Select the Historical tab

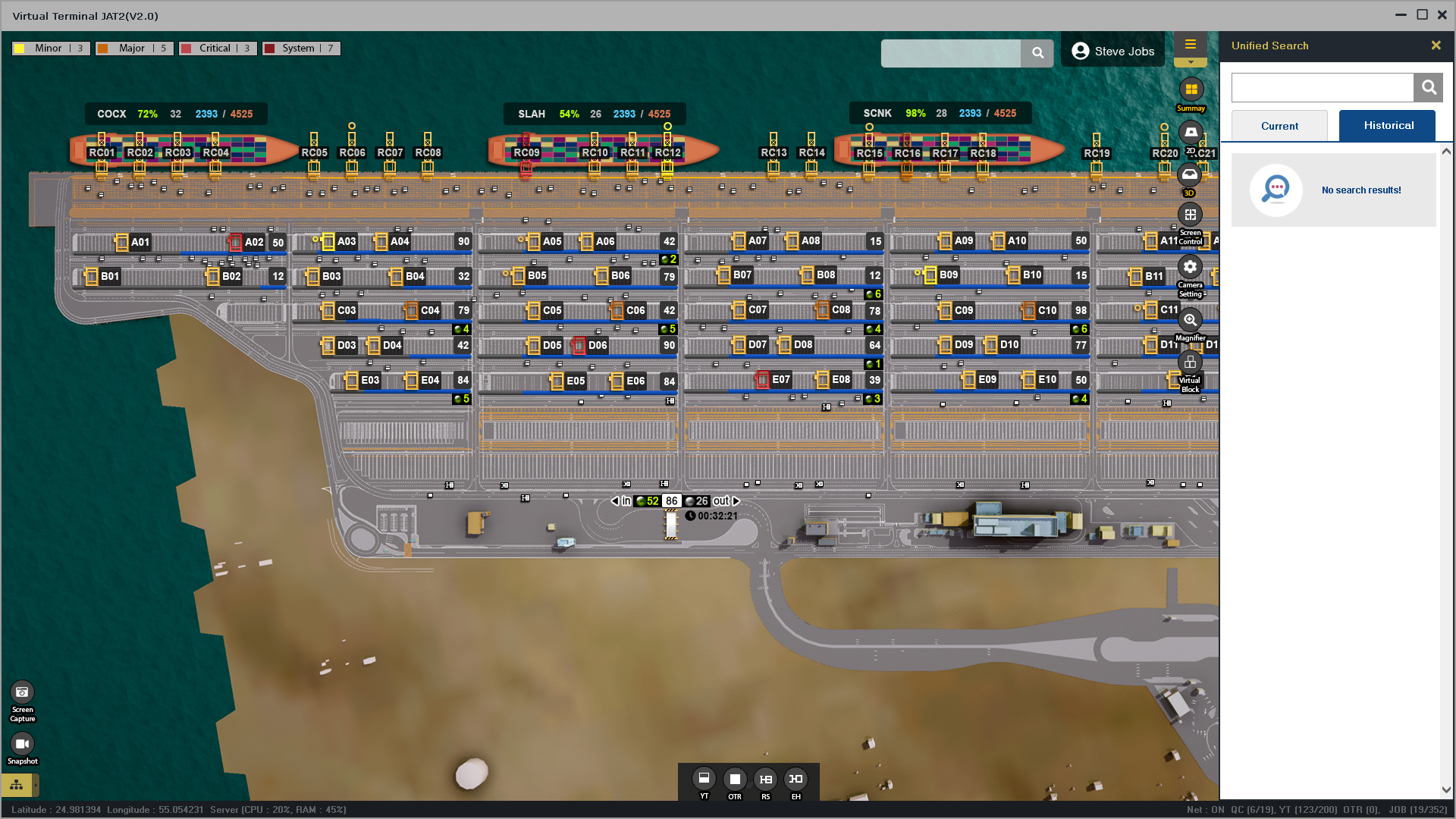coord(1387,126)
